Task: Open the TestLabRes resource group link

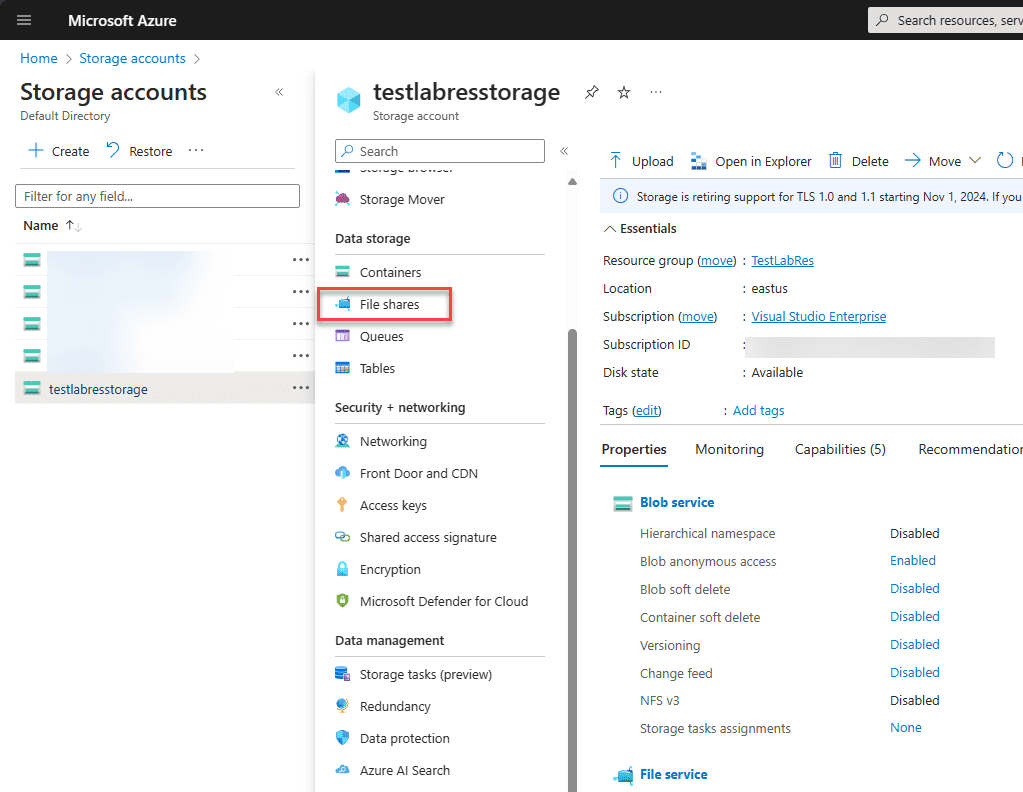Action: [x=782, y=260]
